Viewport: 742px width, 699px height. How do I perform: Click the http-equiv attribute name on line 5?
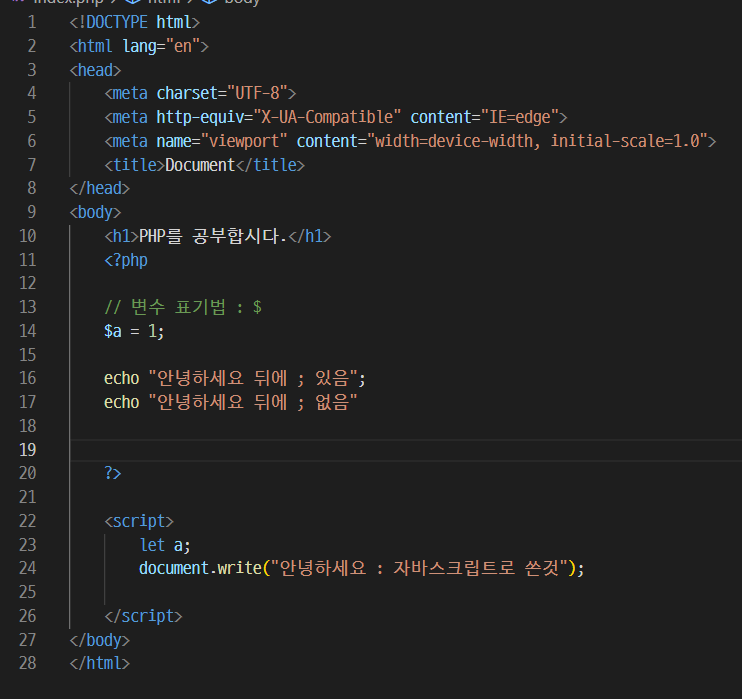[200, 117]
